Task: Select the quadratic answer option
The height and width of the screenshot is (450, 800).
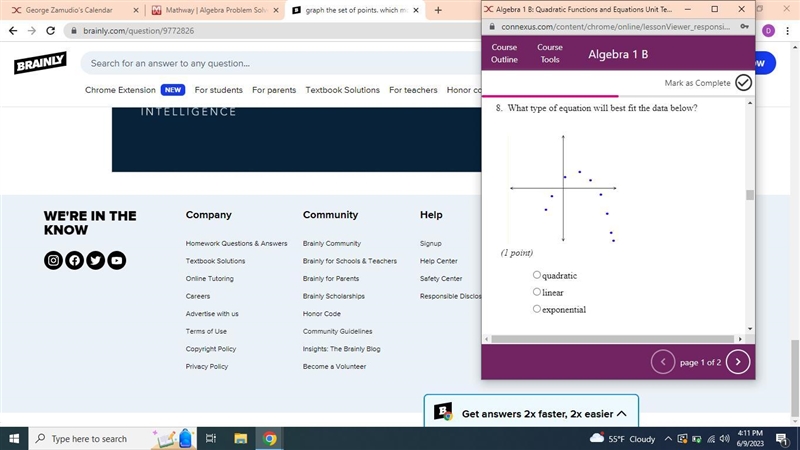Action: (x=537, y=275)
